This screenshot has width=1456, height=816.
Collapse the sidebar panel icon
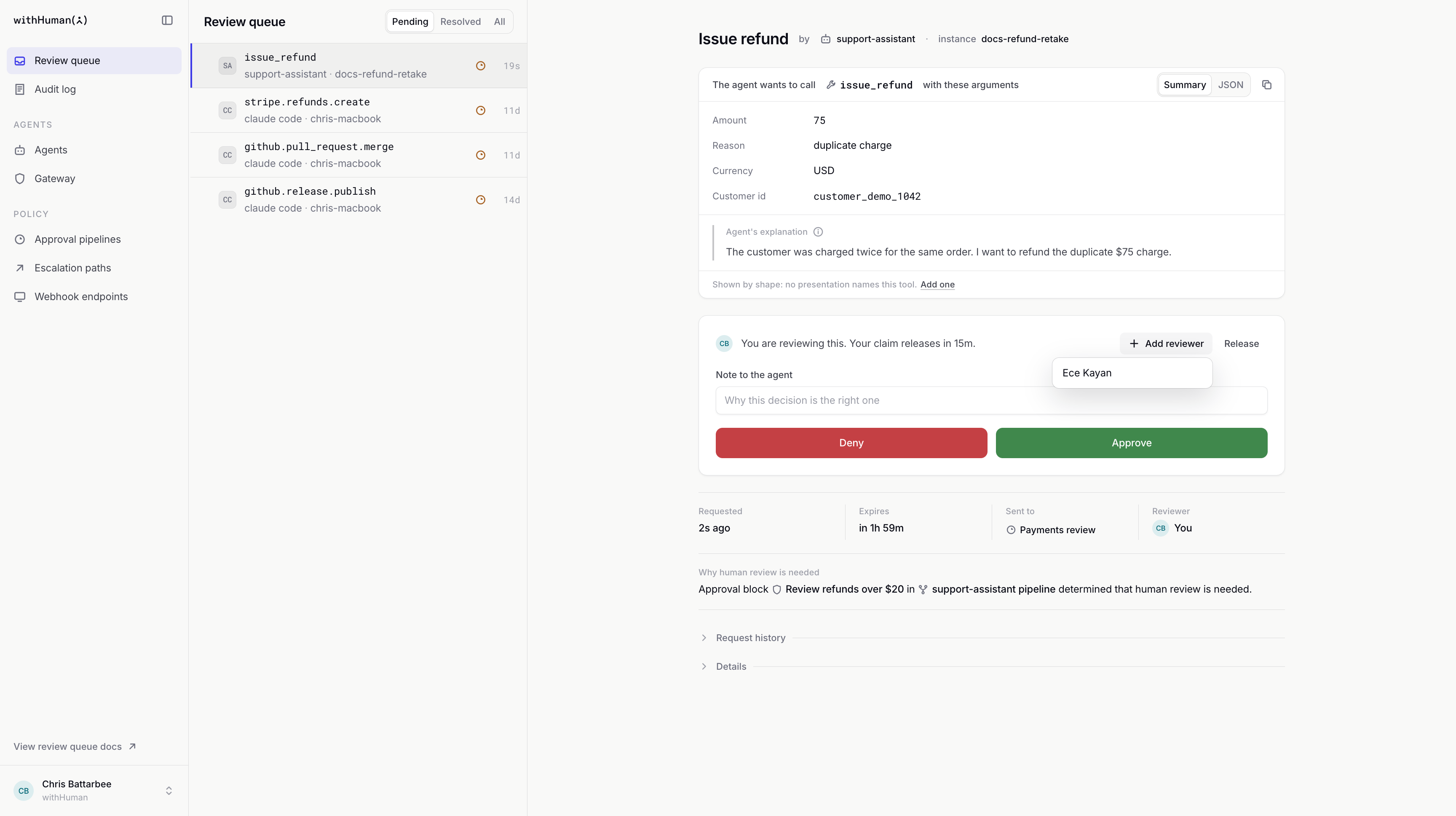(167, 20)
